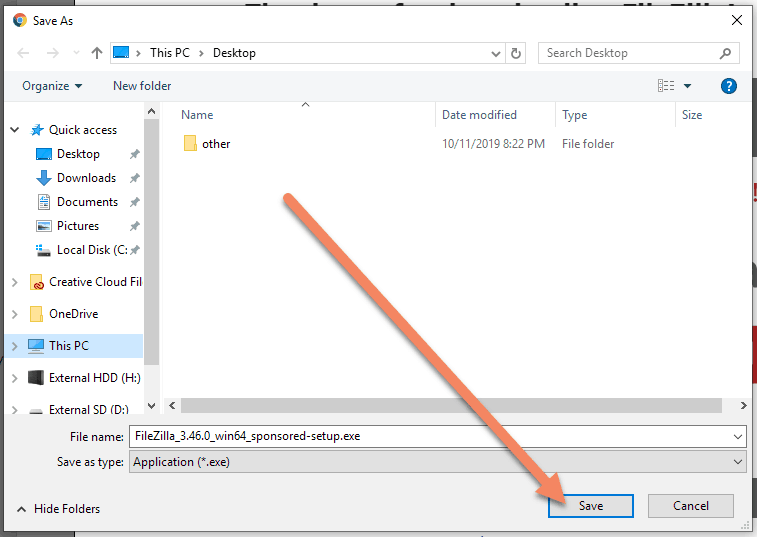Select Quick access in navigation pane
Viewport: 757px width, 537px height.
click(x=83, y=130)
